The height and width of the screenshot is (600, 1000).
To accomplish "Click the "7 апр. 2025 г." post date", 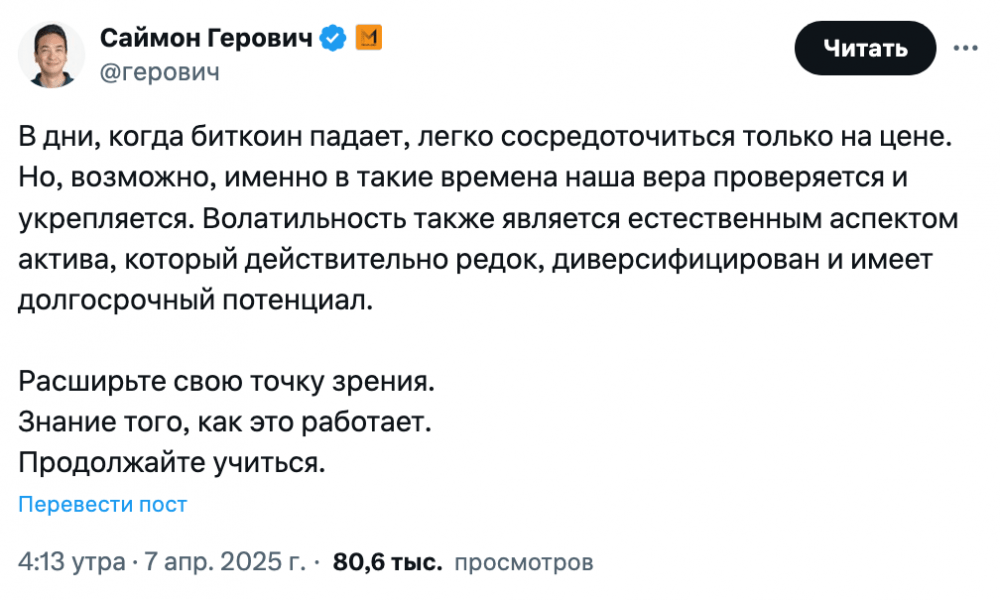I will click(x=222, y=562).
